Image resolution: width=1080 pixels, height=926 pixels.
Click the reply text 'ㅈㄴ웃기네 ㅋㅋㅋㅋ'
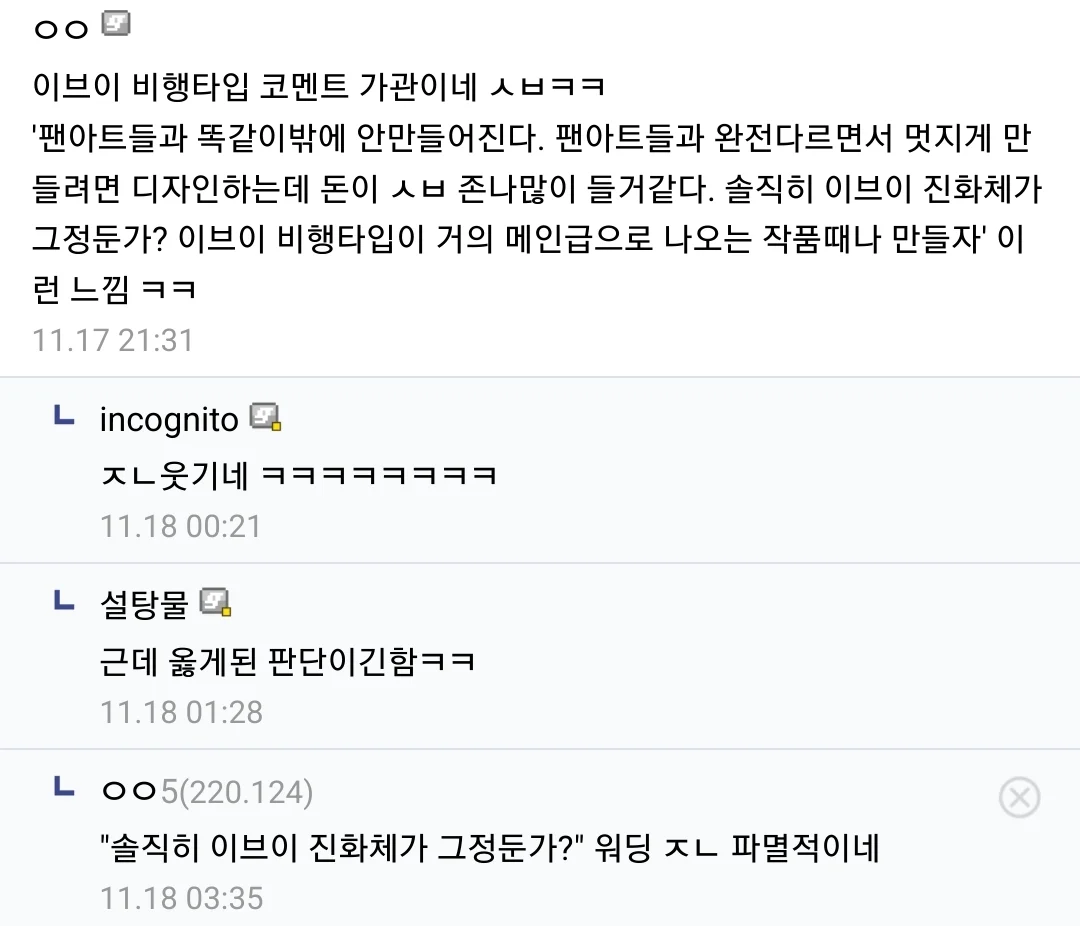click(299, 474)
